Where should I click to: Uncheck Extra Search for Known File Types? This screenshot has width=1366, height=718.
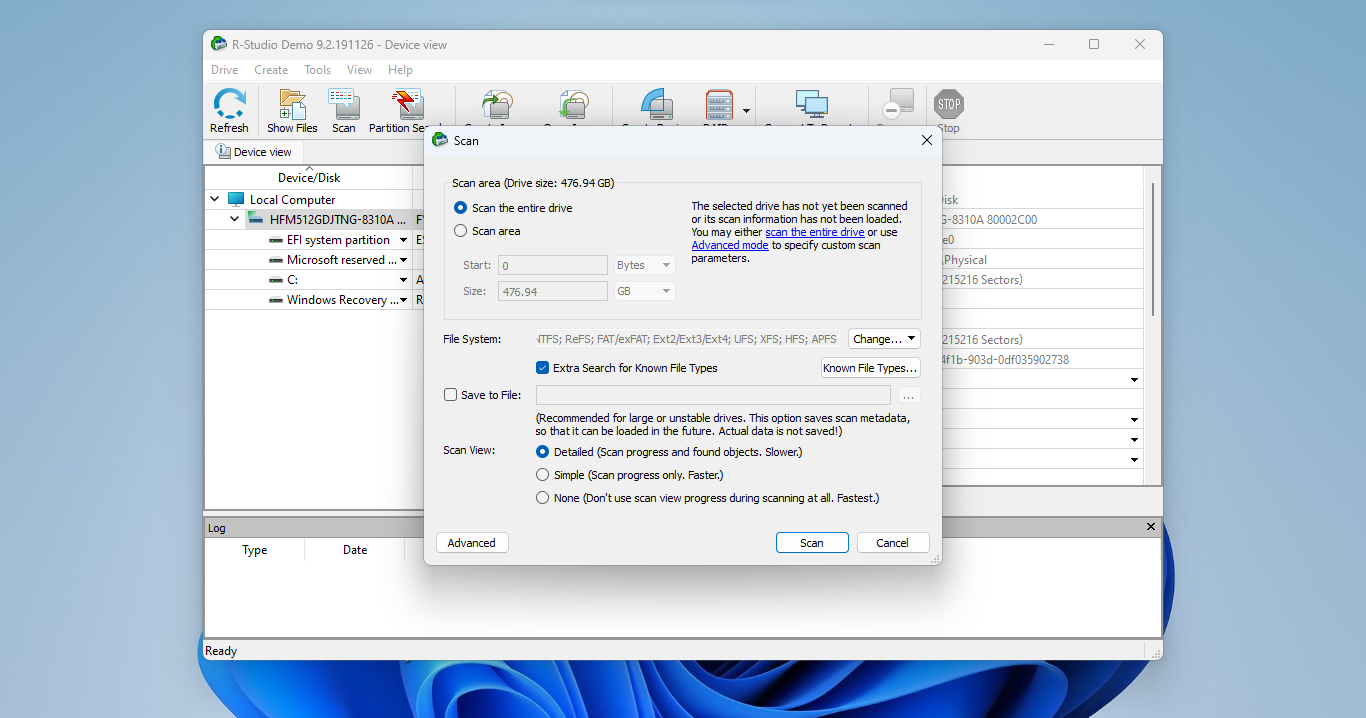pos(543,368)
